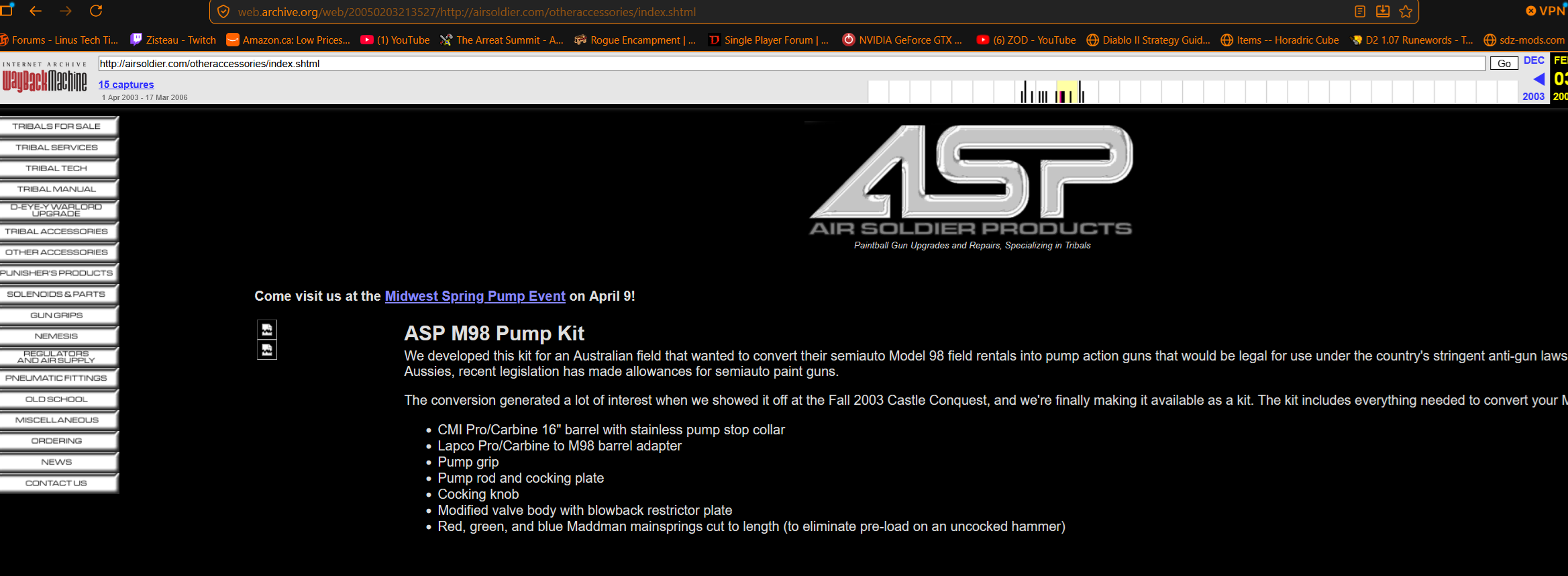This screenshot has width=1568, height=576.
Task: Open the Diablo II Strategy Guide bookmark
Action: coord(1149,40)
